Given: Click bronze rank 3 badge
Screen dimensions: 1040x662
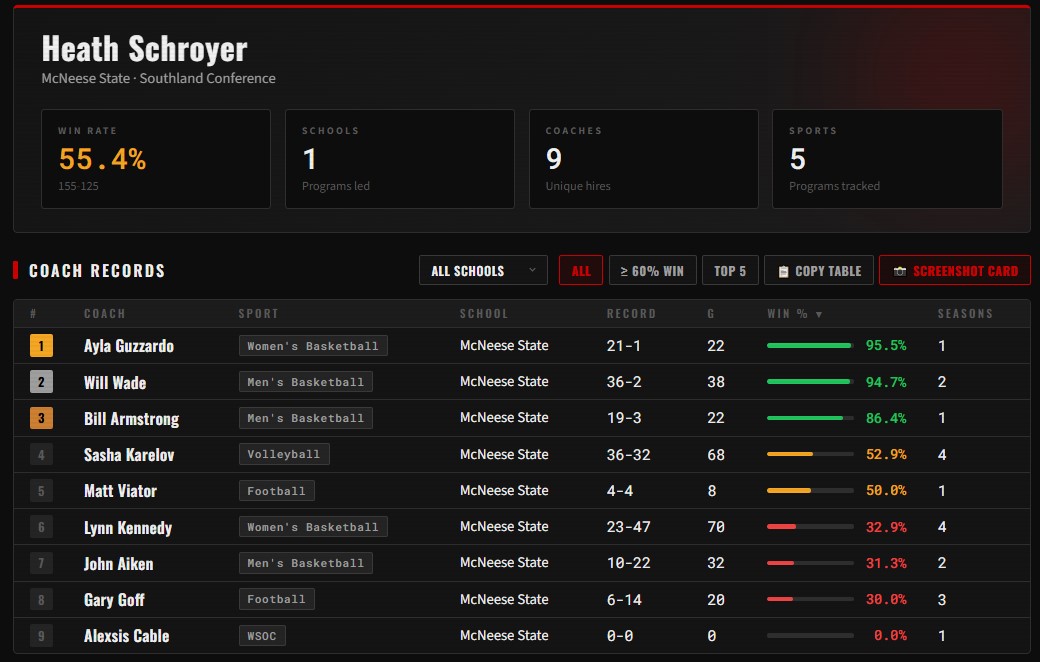Looking at the screenshot, I should click(x=41, y=418).
